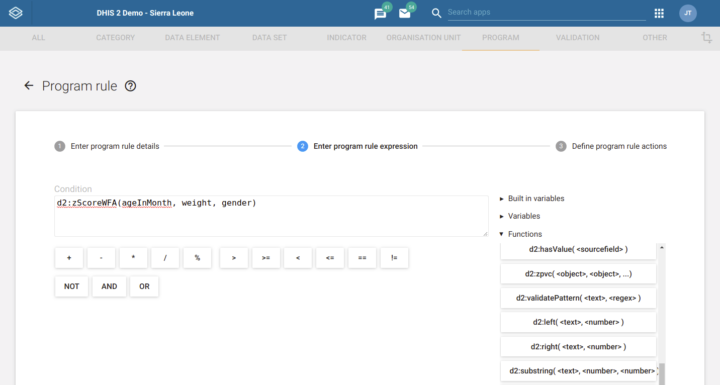Insert the NOT logical operator
720x385 pixels.
(71, 286)
